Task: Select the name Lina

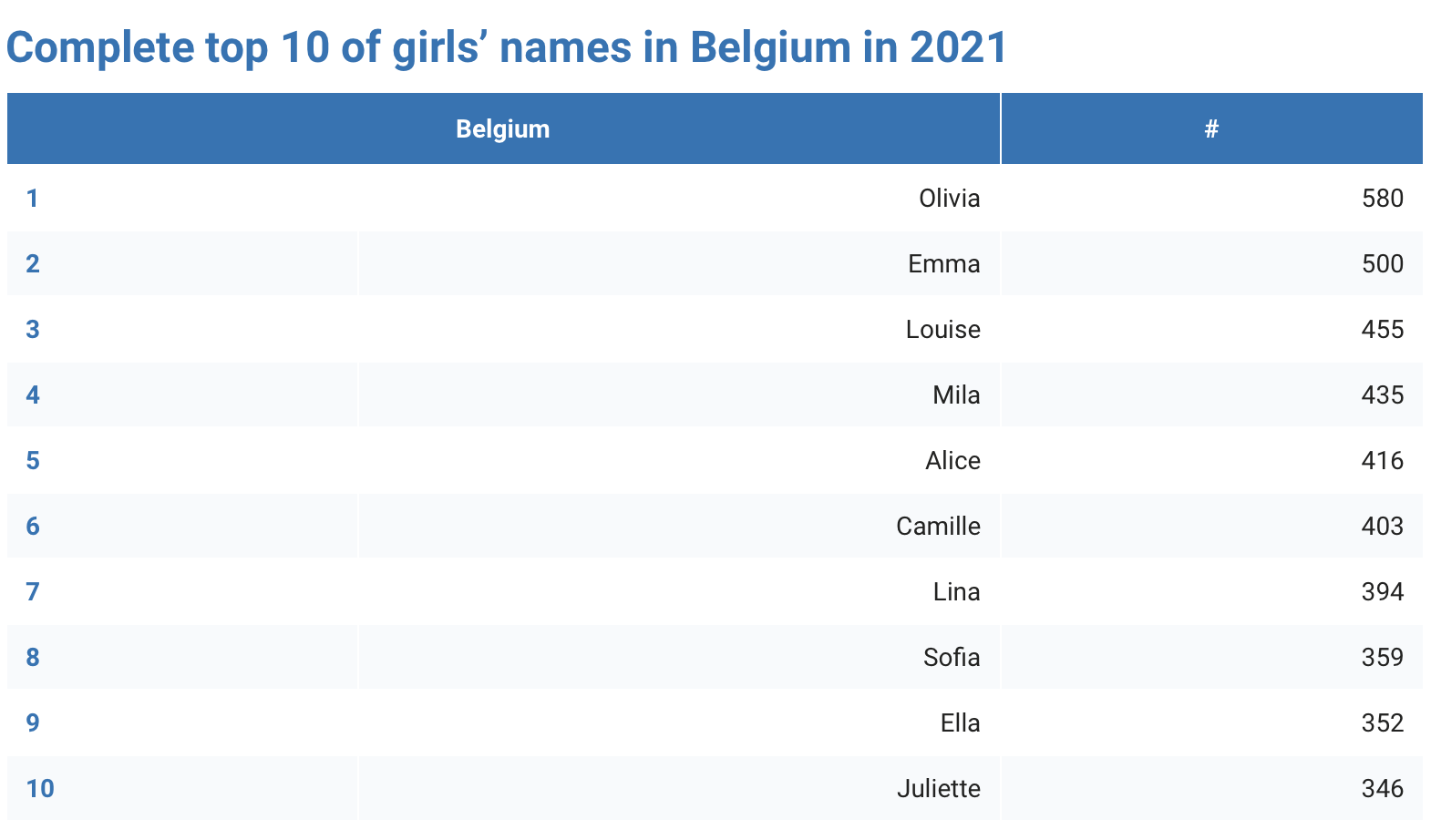Action: (956, 591)
